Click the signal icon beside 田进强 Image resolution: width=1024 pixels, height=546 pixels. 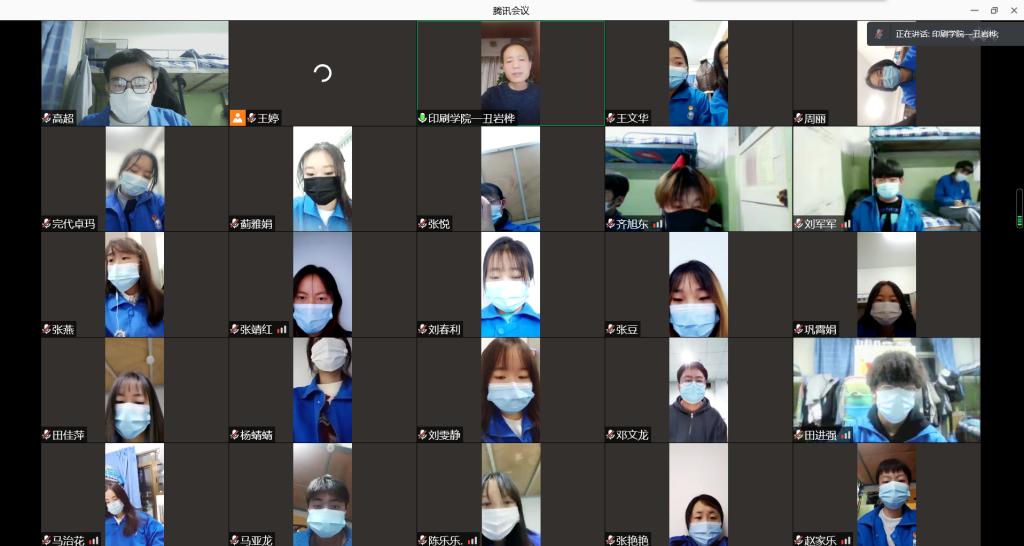click(x=846, y=435)
